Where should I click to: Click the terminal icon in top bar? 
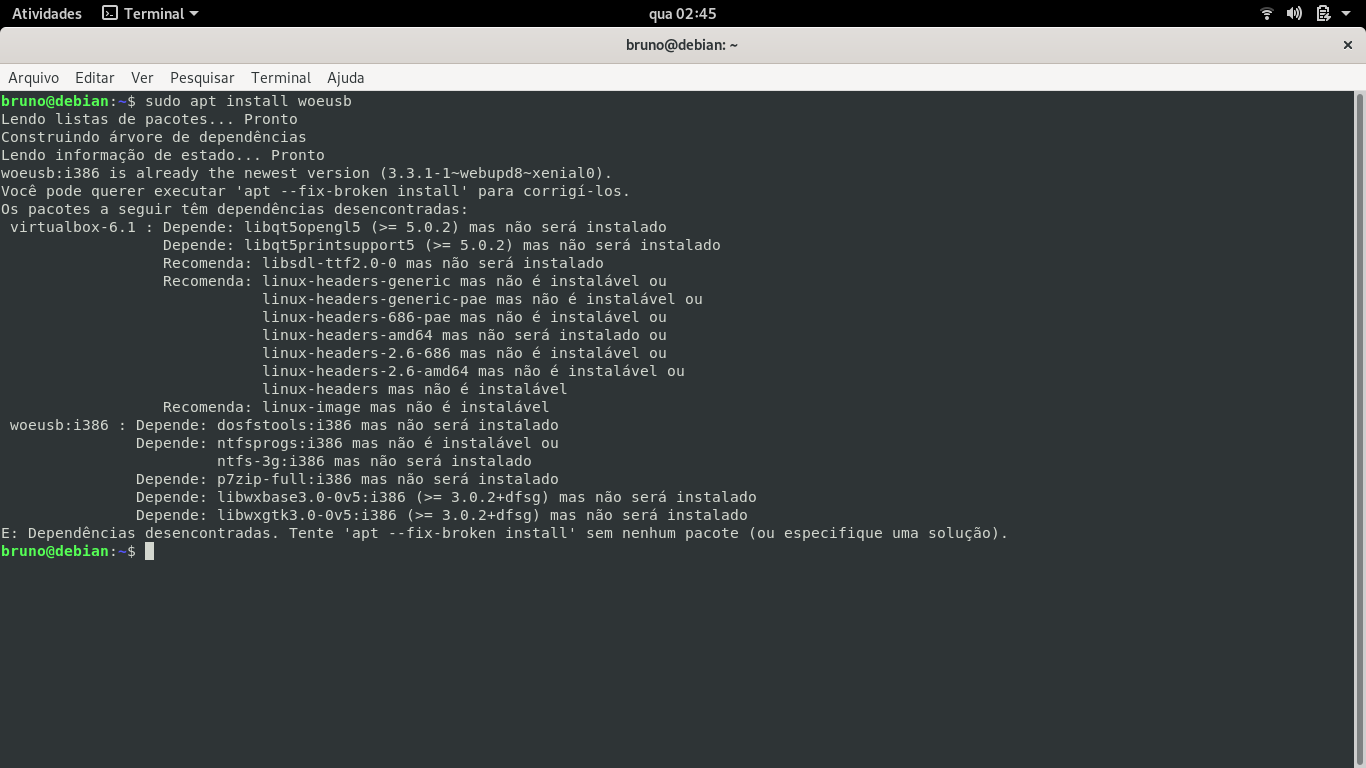point(110,14)
